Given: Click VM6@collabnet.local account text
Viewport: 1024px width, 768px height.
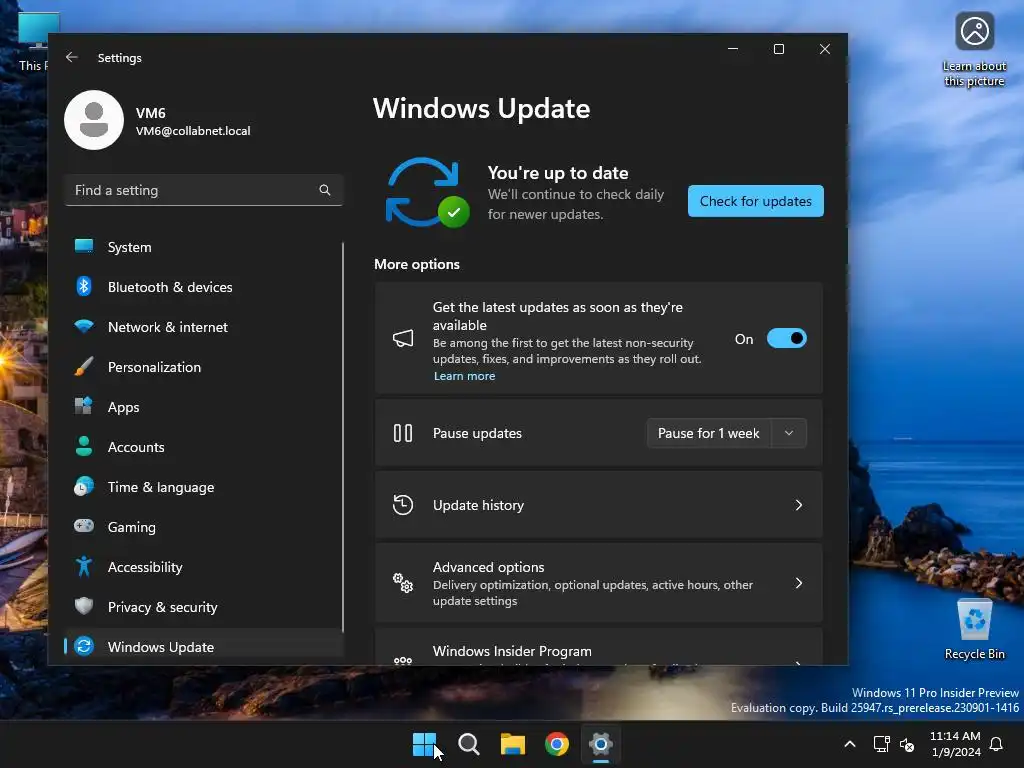Looking at the screenshot, I should point(193,131).
